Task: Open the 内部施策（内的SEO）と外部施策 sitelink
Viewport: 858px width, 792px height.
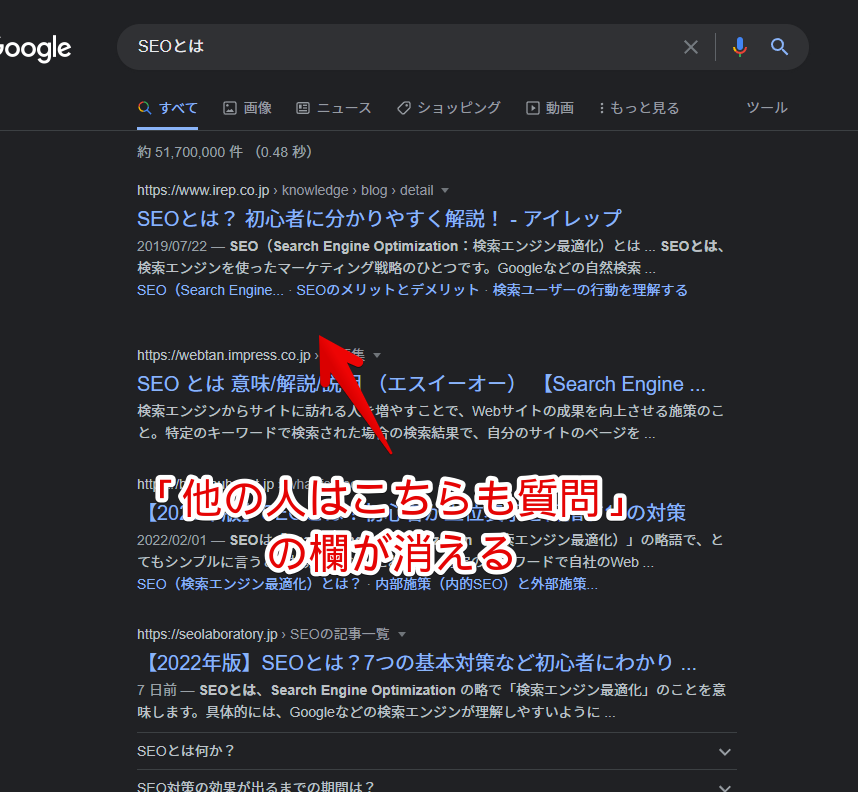Action: pyautogui.click(x=486, y=584)
